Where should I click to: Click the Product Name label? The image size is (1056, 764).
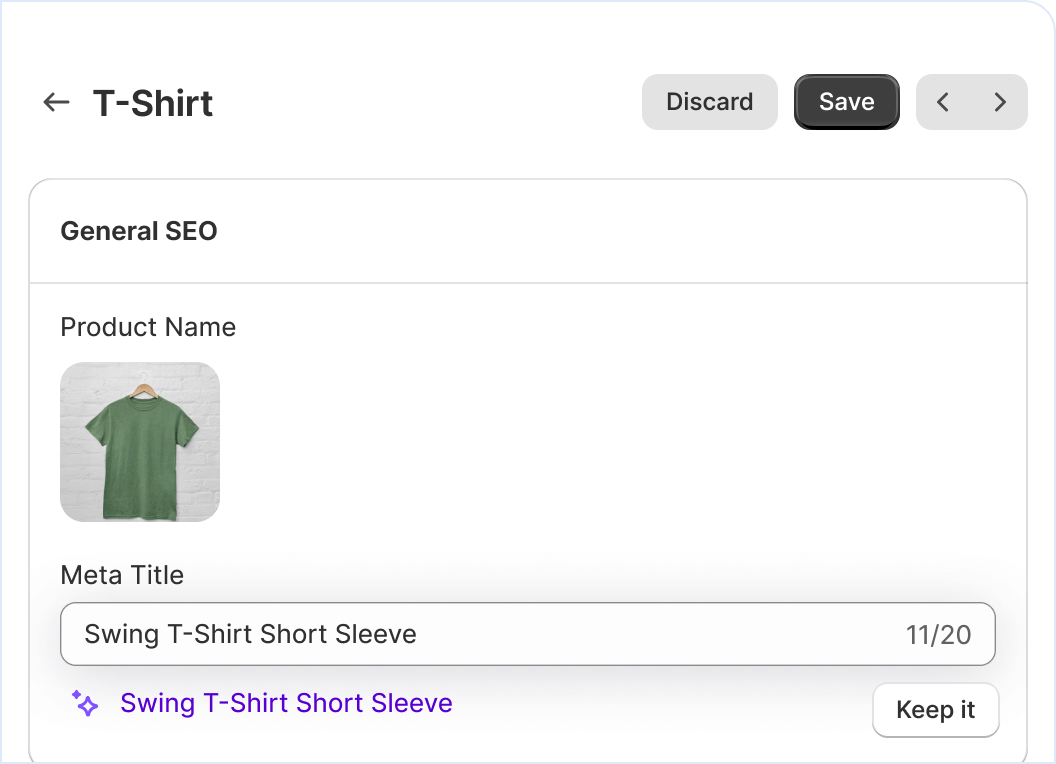[148, 327]
